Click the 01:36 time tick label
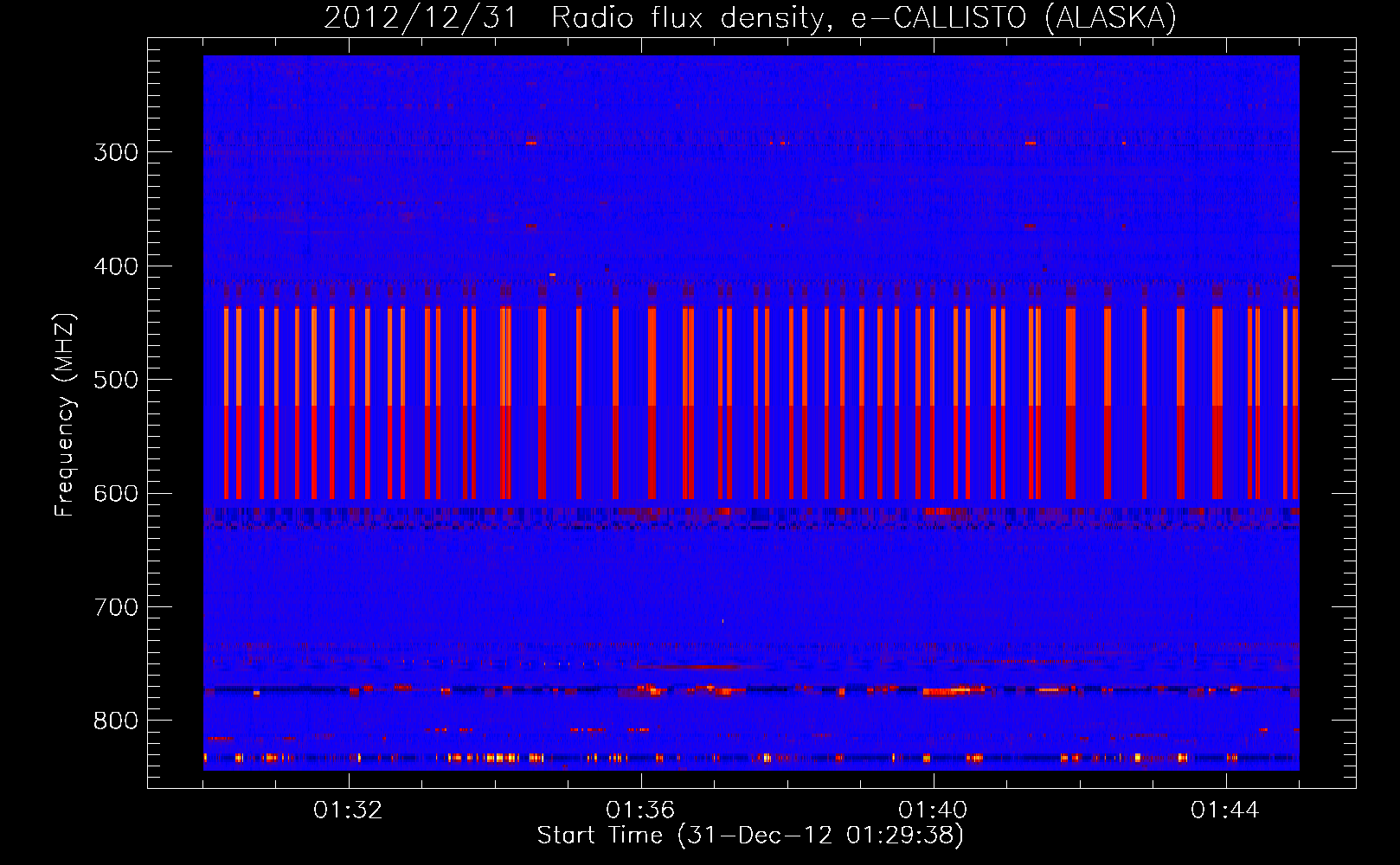The height and width of the screenshot is (865, 1400). coord(640,811)
